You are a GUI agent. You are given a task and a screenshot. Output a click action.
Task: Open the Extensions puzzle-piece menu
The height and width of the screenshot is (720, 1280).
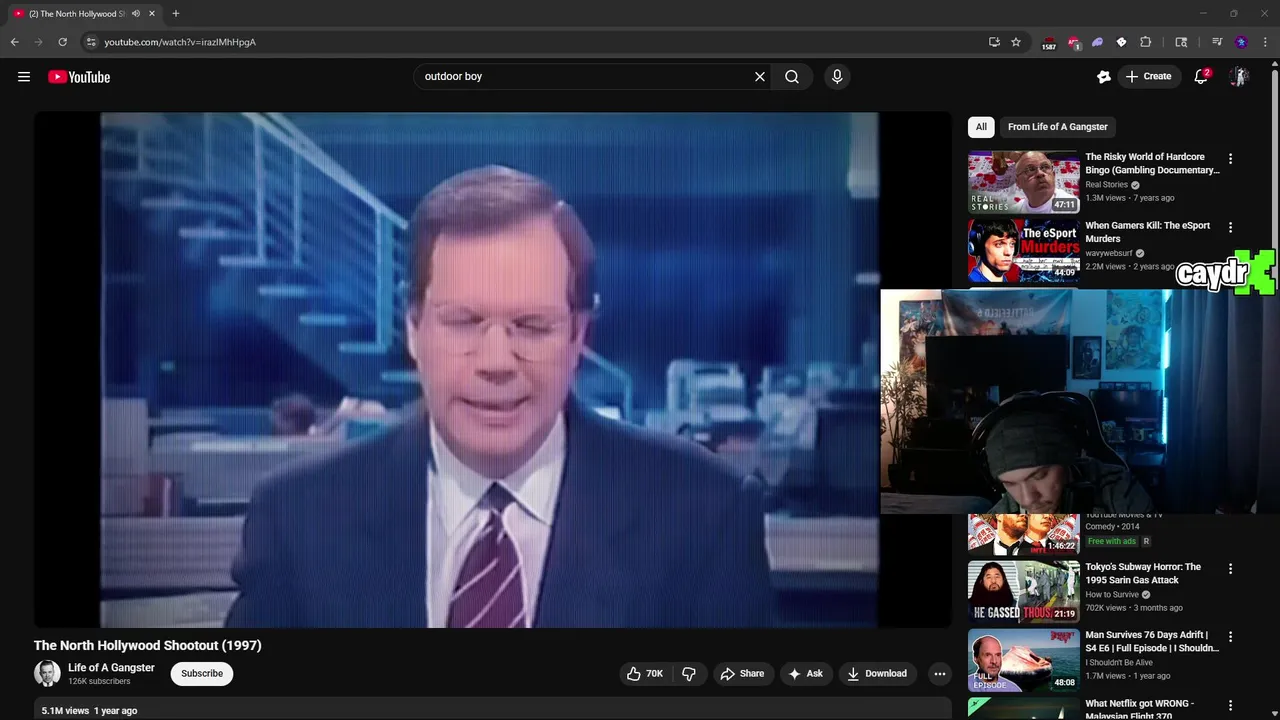tap(1146, 42)
